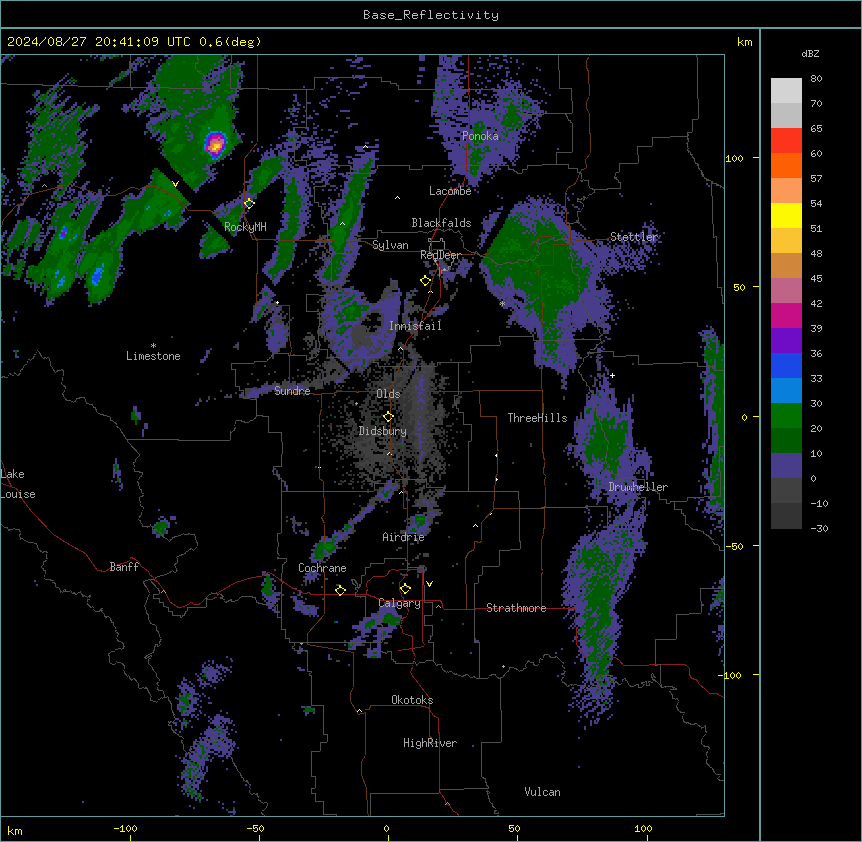This screenshot has height=842, width=862.
Task: Click the Lacombe city label
Action: coord(450,191)
